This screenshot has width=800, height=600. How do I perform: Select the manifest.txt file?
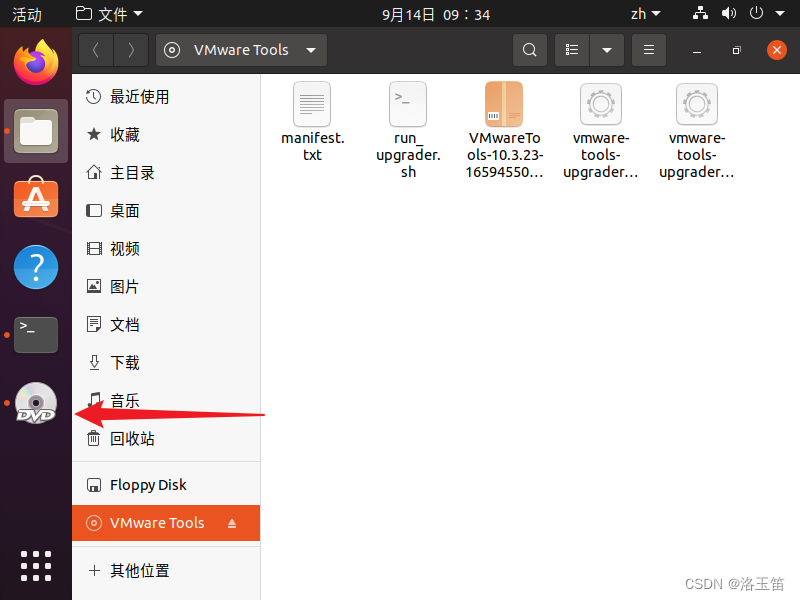pos(312,122)
